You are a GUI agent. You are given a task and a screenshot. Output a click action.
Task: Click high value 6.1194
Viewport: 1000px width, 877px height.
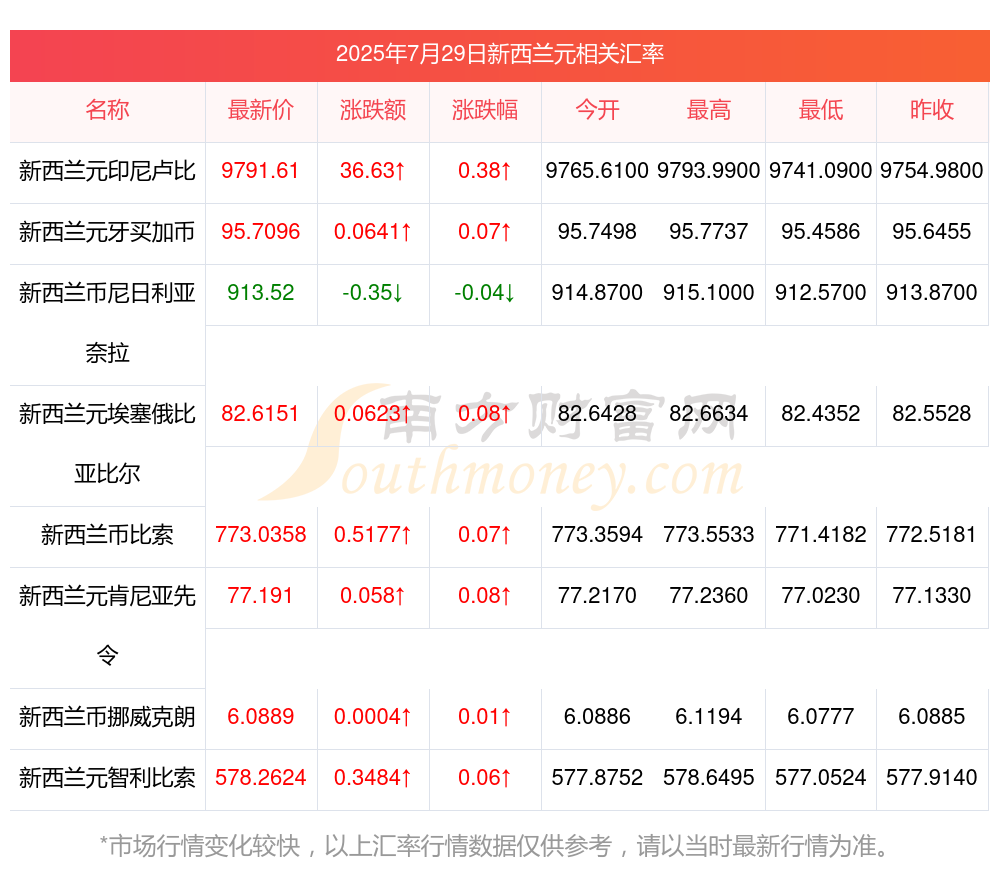709,717
